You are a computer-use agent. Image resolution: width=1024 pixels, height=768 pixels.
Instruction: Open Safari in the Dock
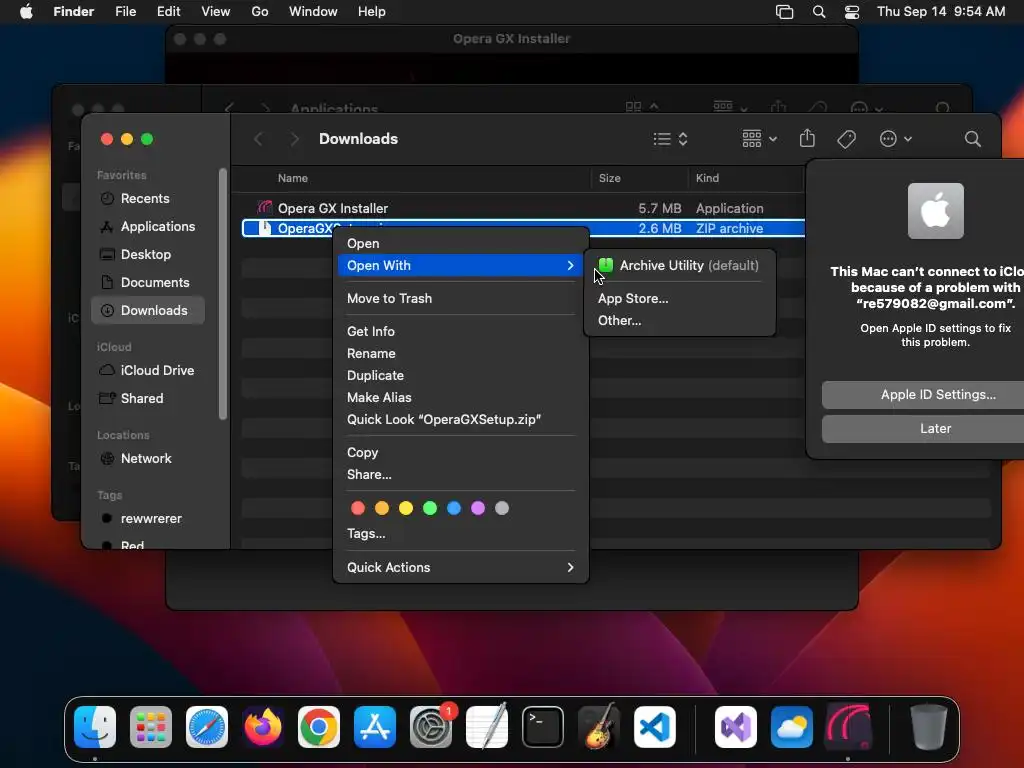tap(207, 727)
